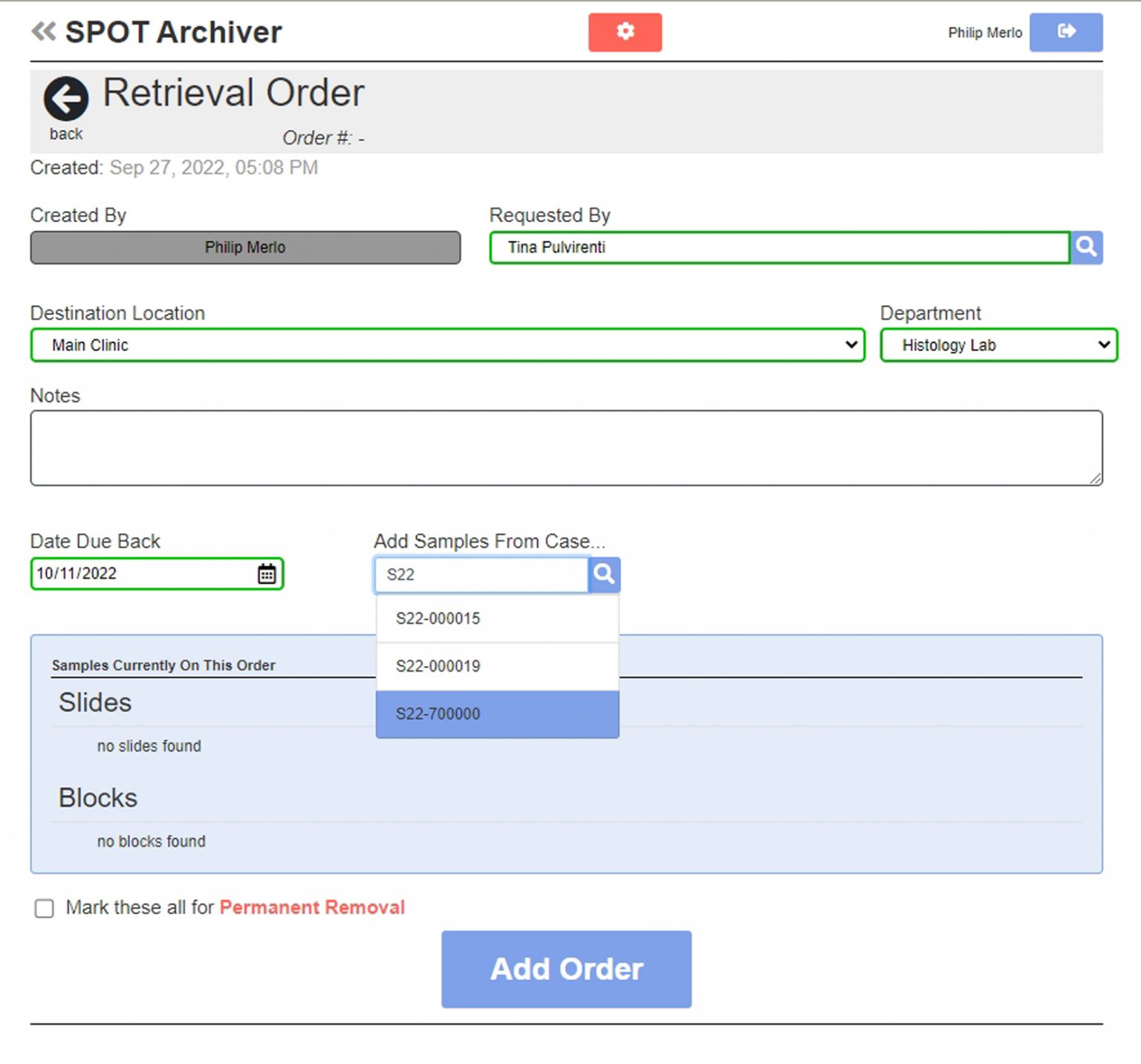Enable the Permanent Removal checkbox

45,908
